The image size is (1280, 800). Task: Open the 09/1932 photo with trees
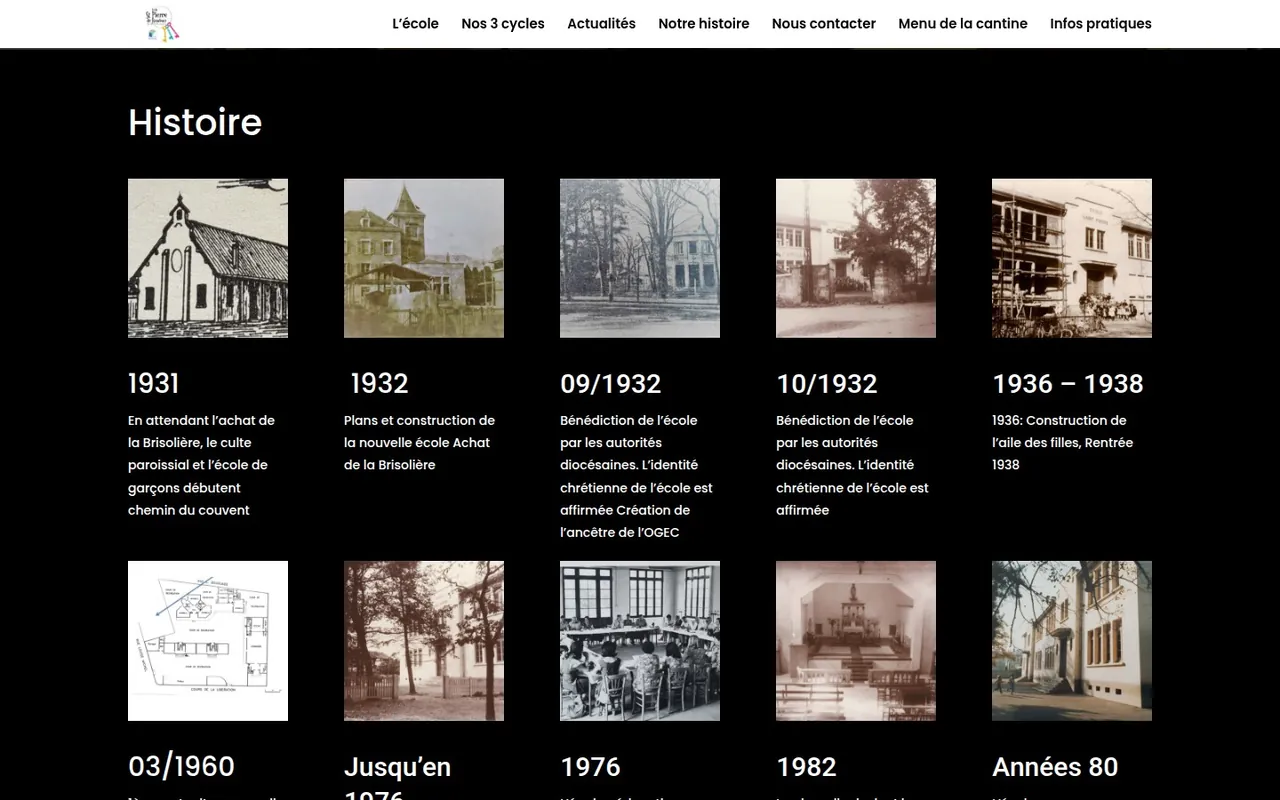(640, 258)
